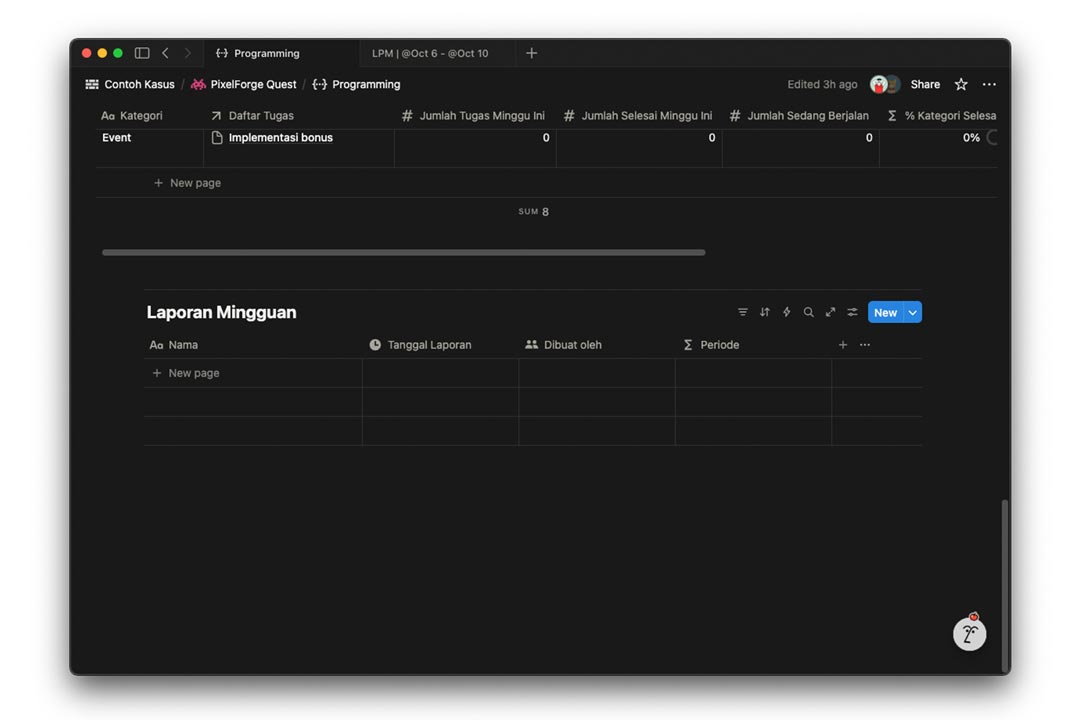Open a new tab with plus button
Viewport: 1080px width, 720px height.
click(532, 53)
